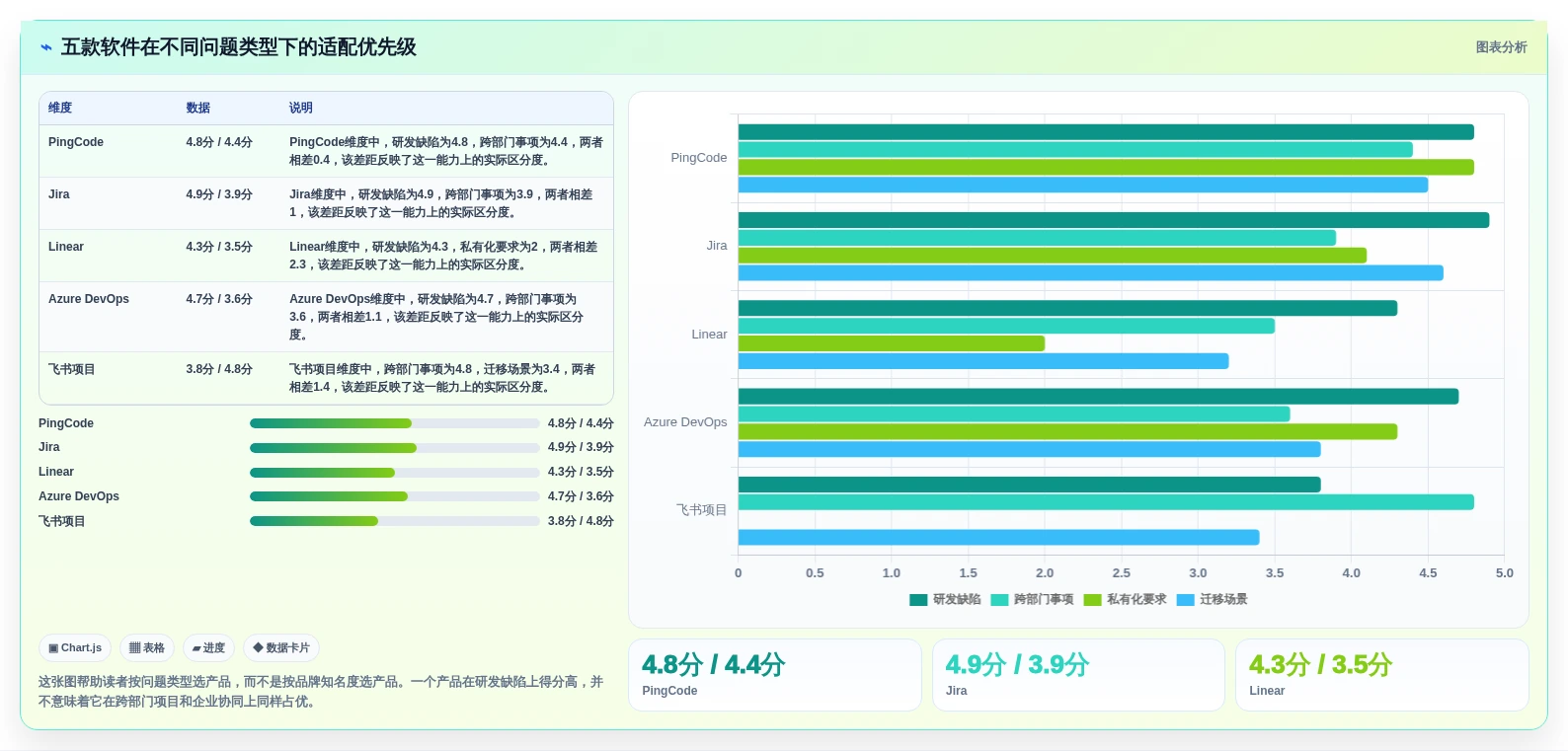
Task: Toggle the 迁移场景 legend item
Action: (1212, 599)
